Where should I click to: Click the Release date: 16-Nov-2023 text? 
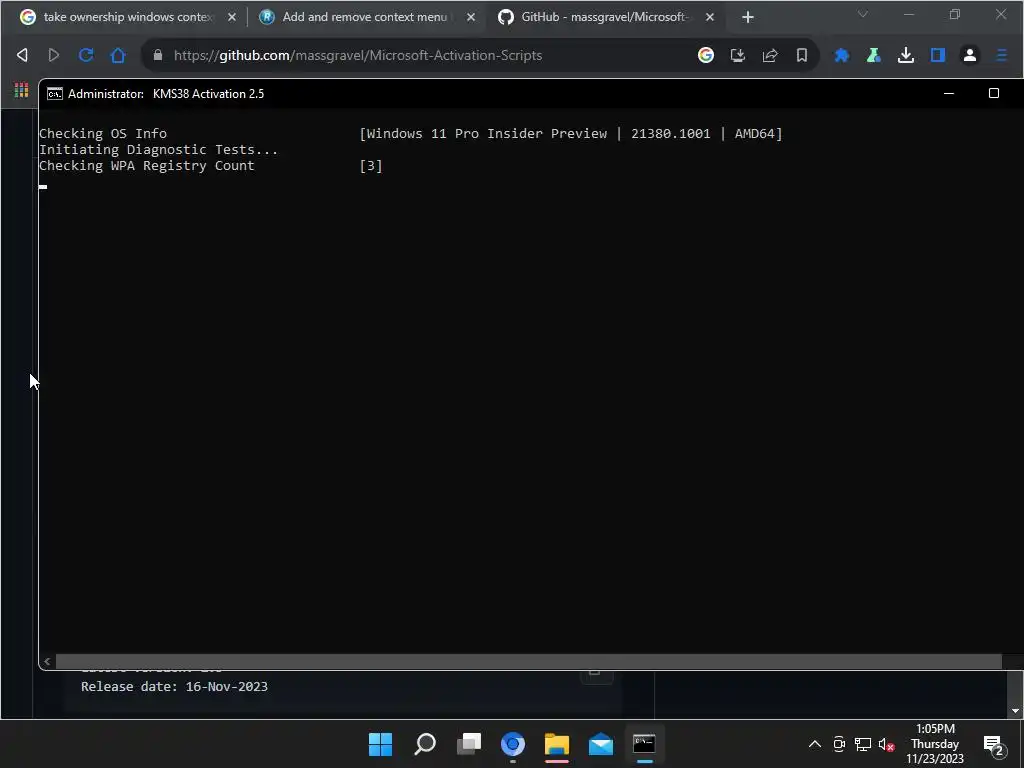pyautogui.click(x=174, y=686)
